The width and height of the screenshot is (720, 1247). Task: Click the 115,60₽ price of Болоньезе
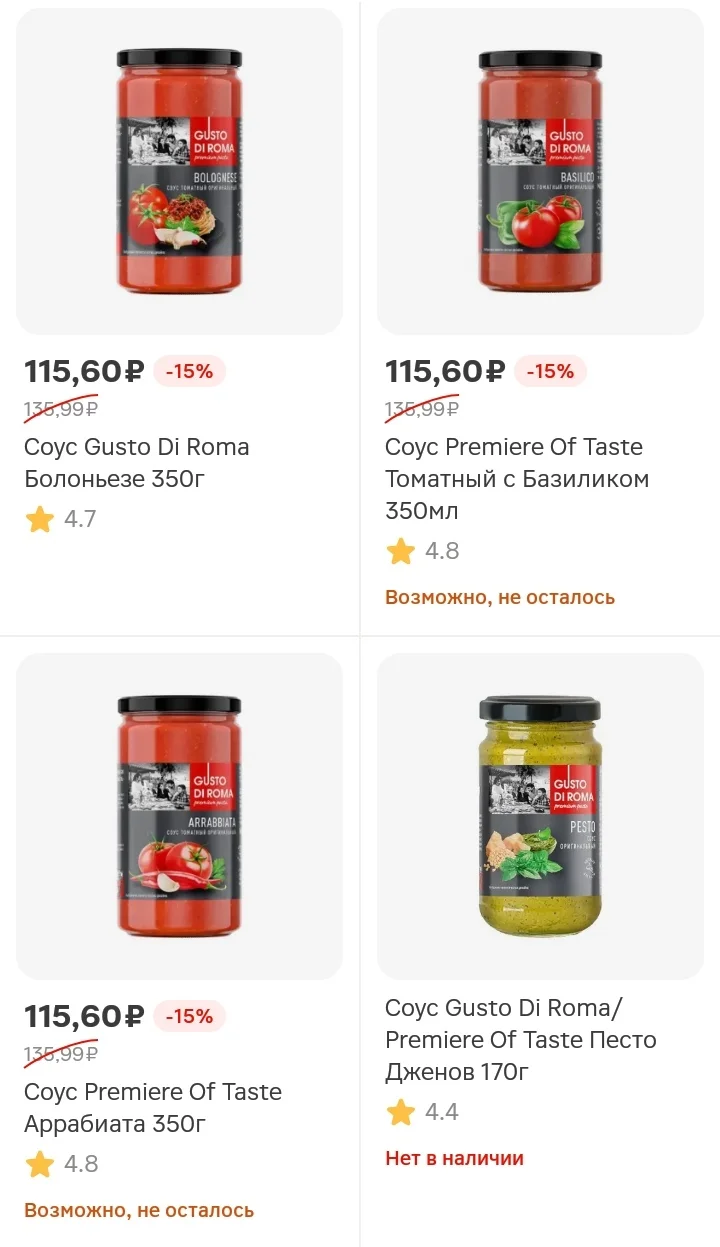[85, 371]
